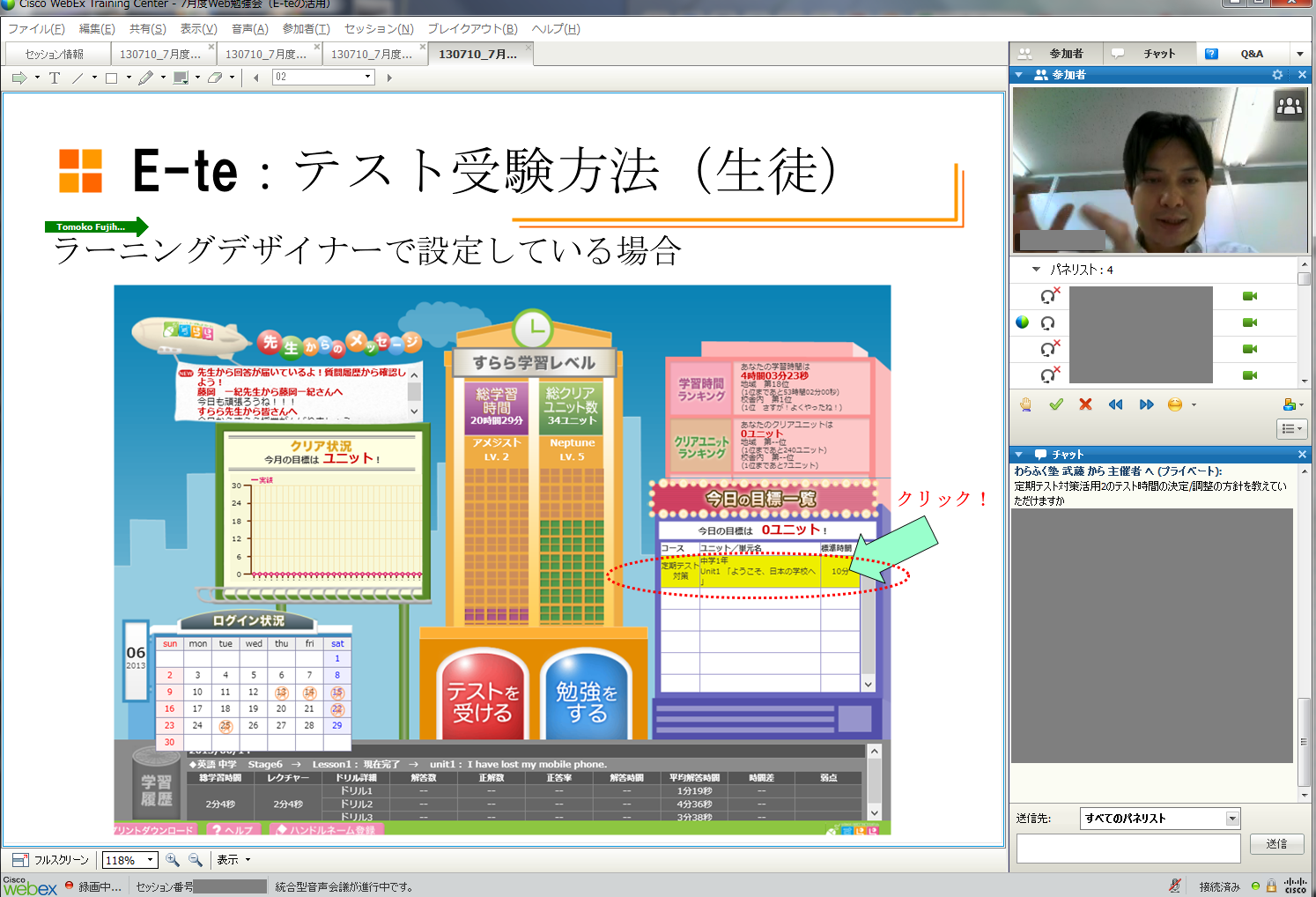Close the active 130710_7月 tab
The width and height of the screenshot is (1316, 897).
point(527,47)
